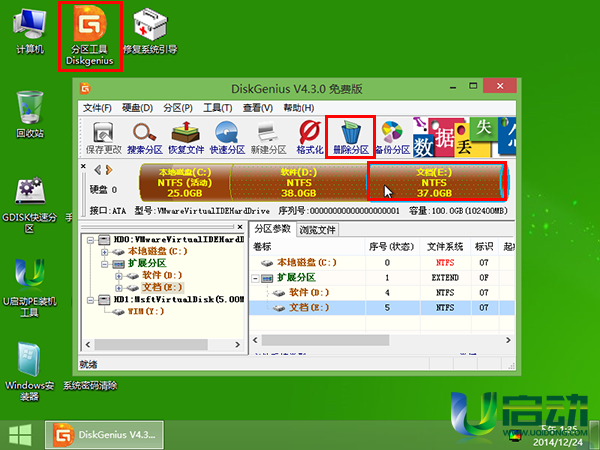This screenshot has width=600, height=450.
Task: Start the 快速分区 quick partition tool
Action: (x=227, y=138)
